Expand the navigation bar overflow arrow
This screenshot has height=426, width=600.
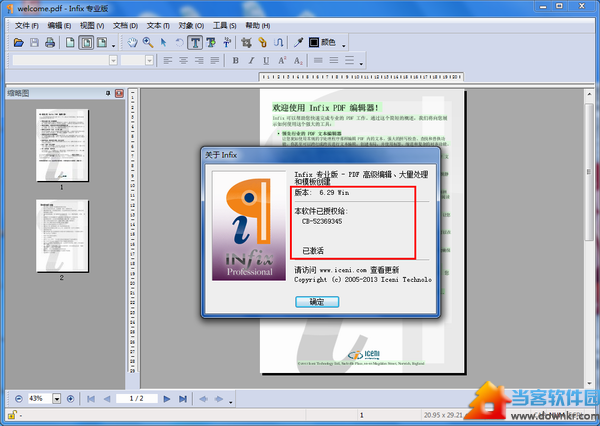230,402
